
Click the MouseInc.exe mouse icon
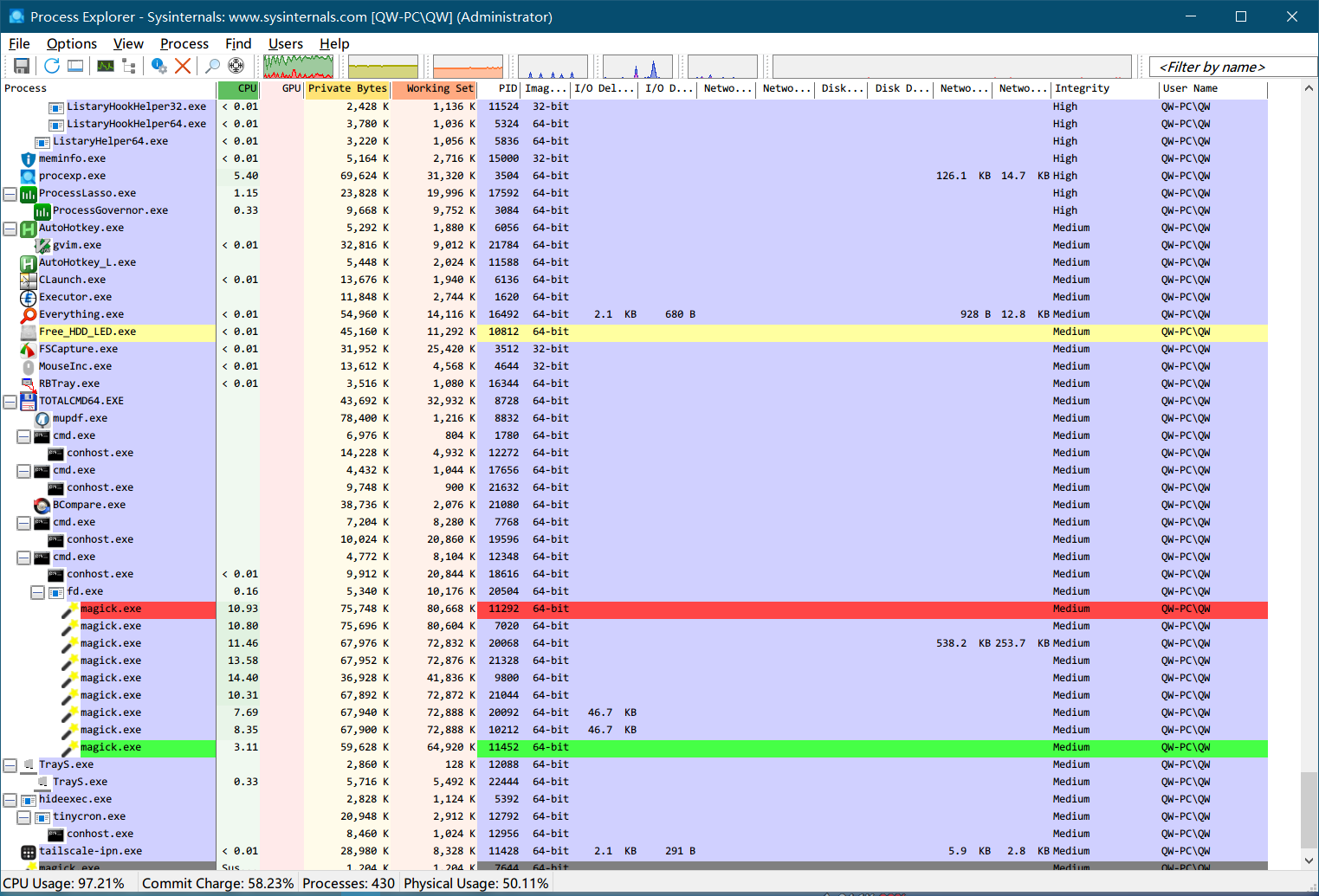pyautogui.click(x=28, y=366)
